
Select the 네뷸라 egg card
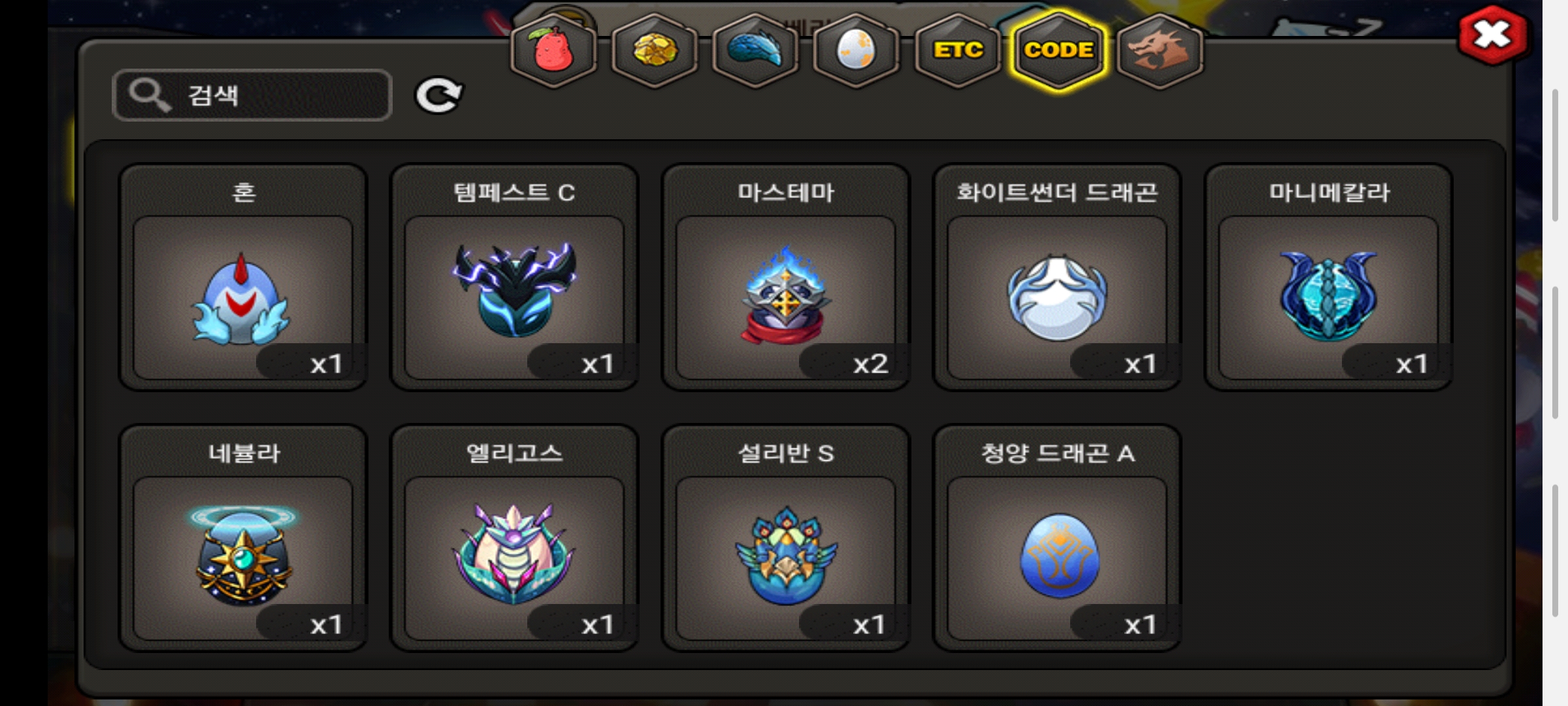pyautogui.click(x=243, y=538)
